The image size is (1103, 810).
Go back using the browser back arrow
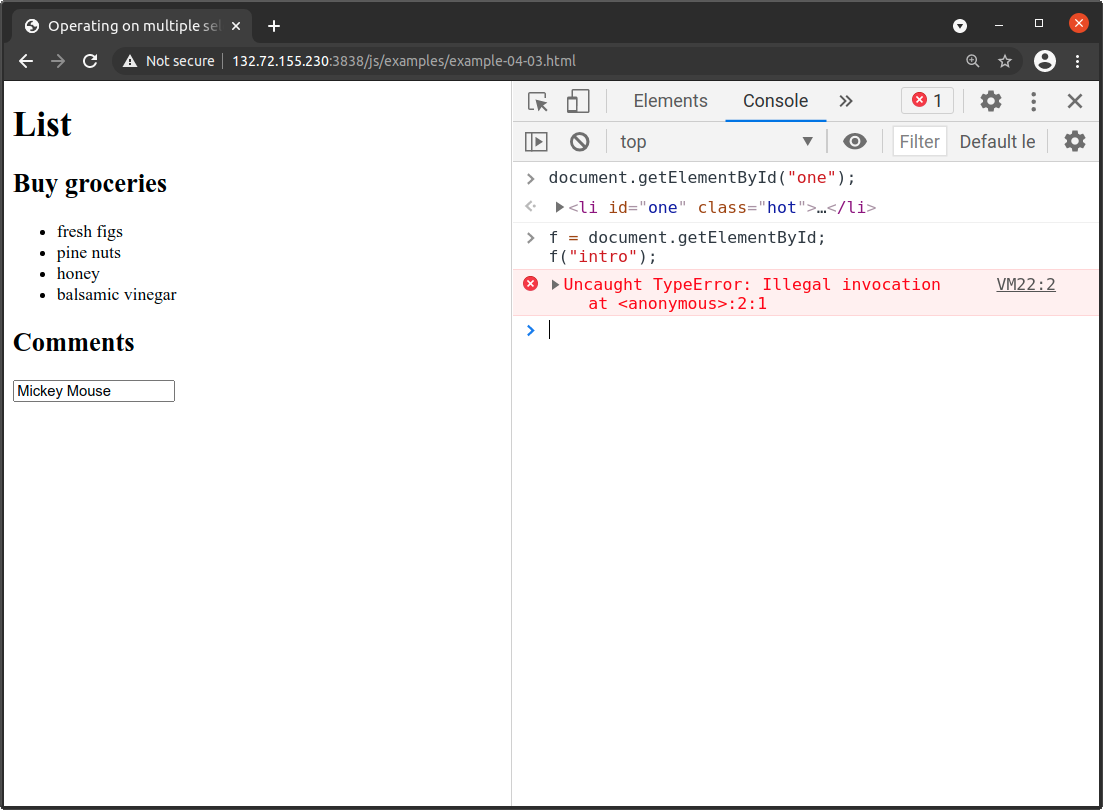coord(25,61)
